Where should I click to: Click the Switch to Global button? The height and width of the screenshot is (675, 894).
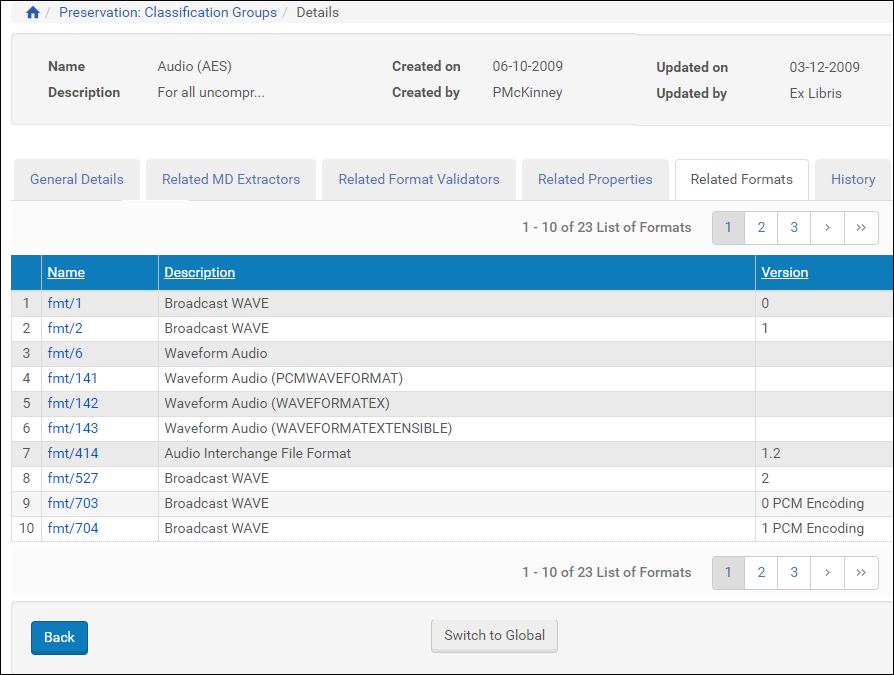[494, 636]
